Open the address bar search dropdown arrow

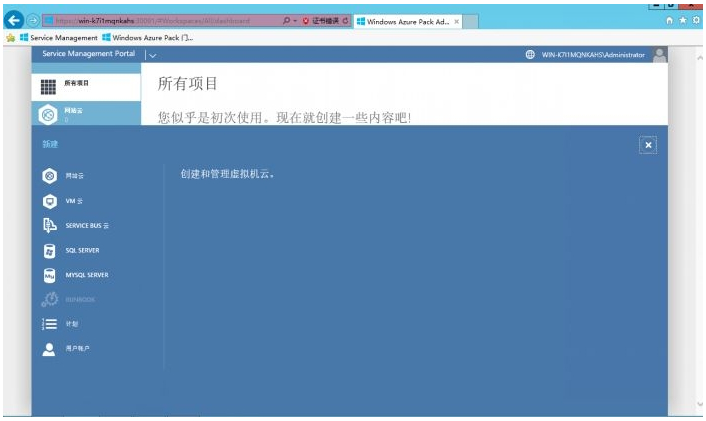[295, 21]
